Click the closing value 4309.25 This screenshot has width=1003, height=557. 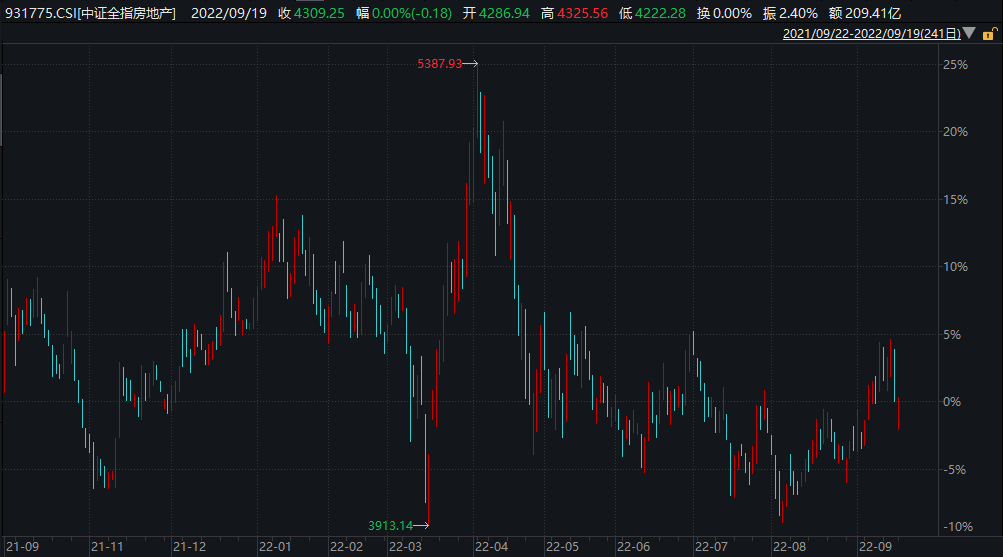[x=319, y=13]
